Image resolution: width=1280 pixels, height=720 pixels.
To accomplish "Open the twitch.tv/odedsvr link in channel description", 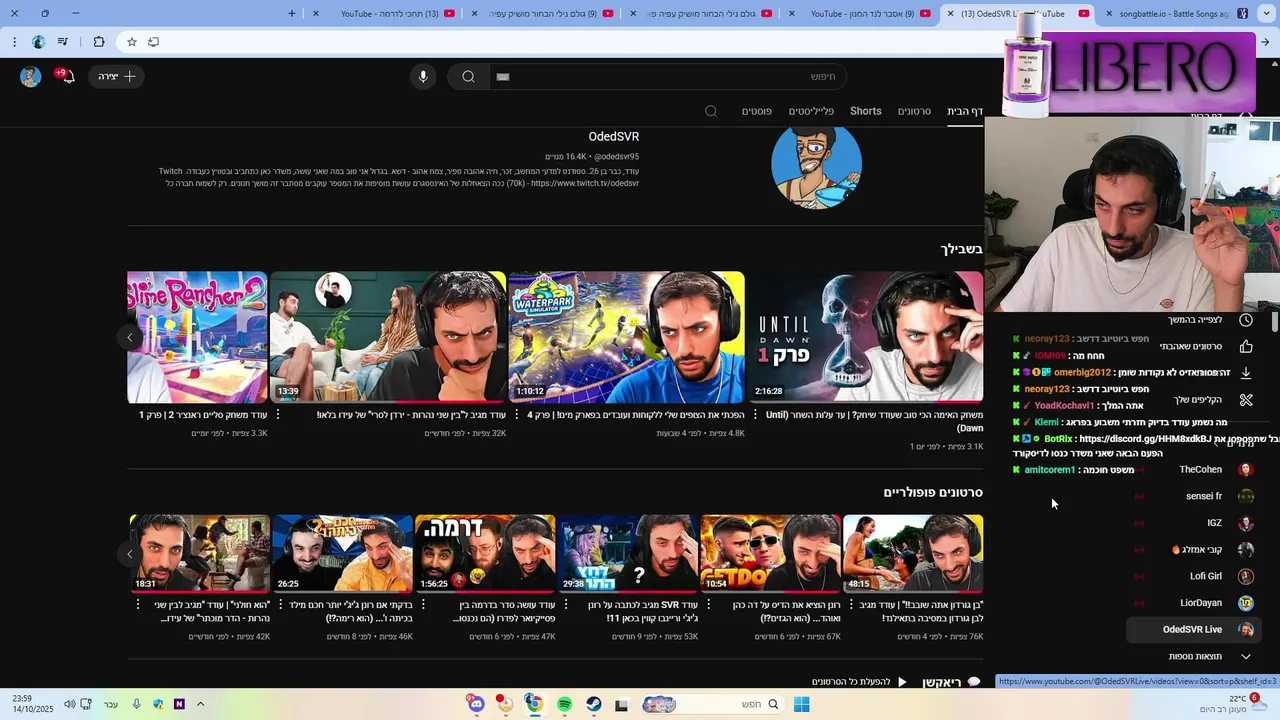I will click(x=585, y=184).
